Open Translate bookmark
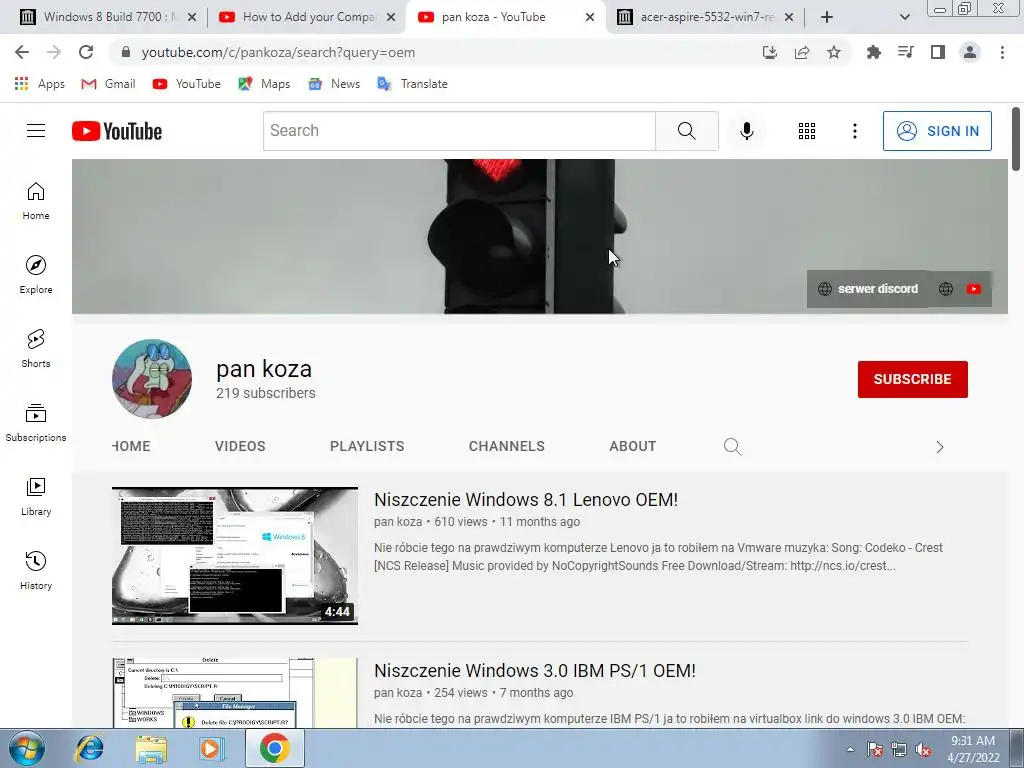 pyautogui.click(x=413, y=84)
